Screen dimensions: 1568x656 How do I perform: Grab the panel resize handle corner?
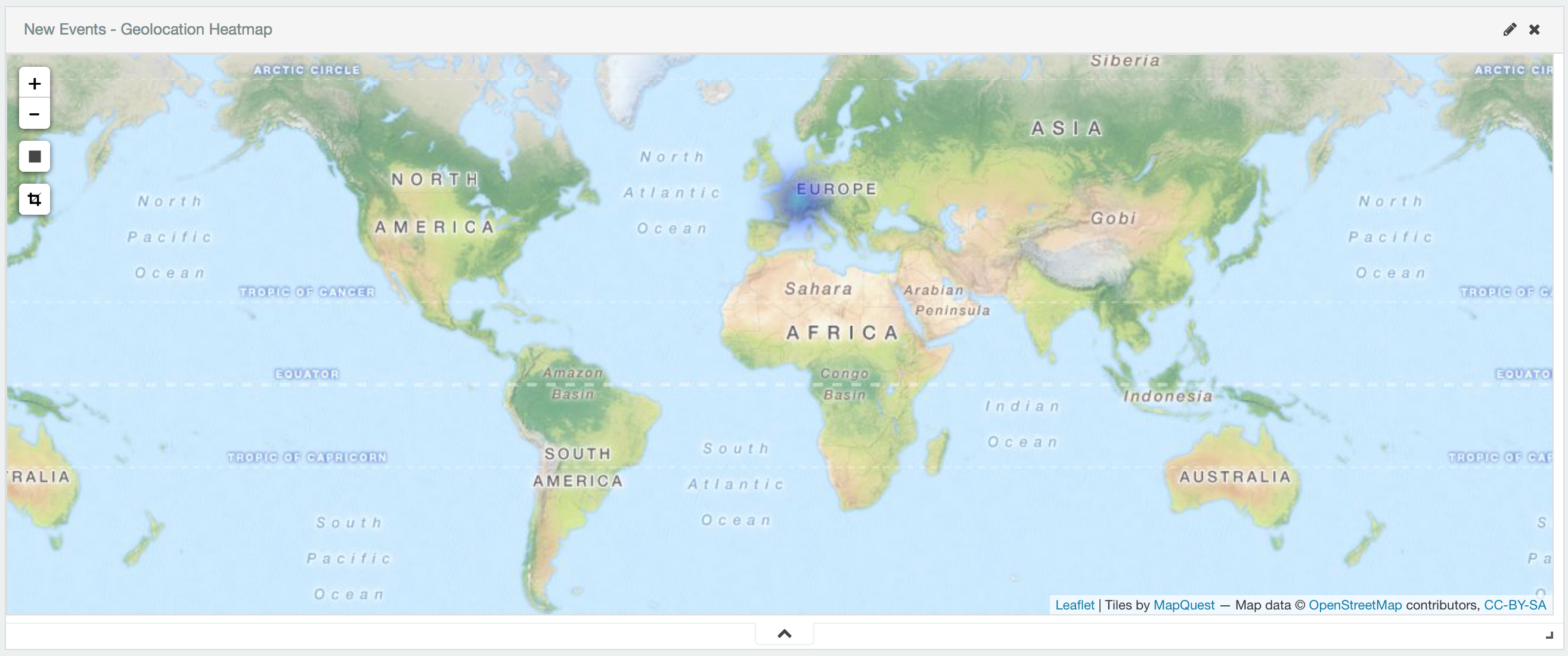[x=1549, y=635]
